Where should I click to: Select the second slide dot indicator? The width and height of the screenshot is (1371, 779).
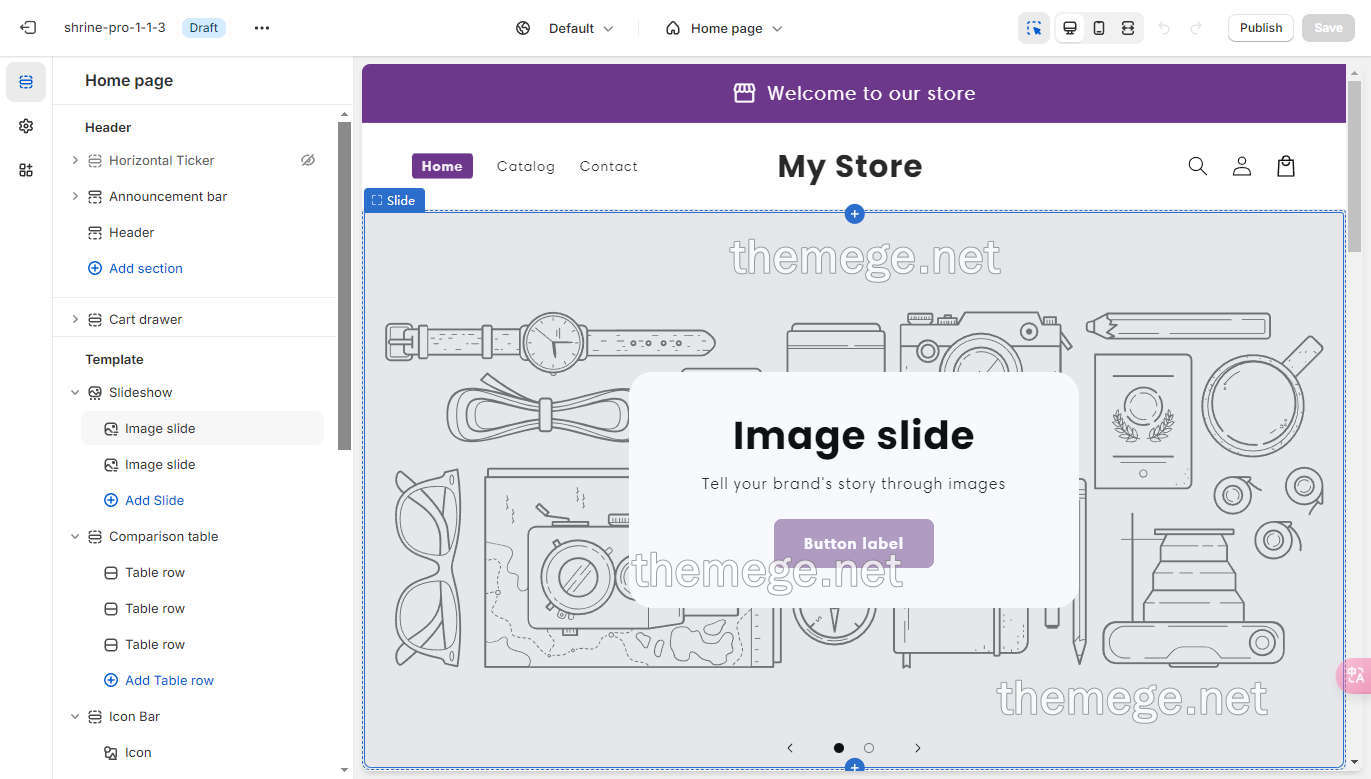coord(869,748)
